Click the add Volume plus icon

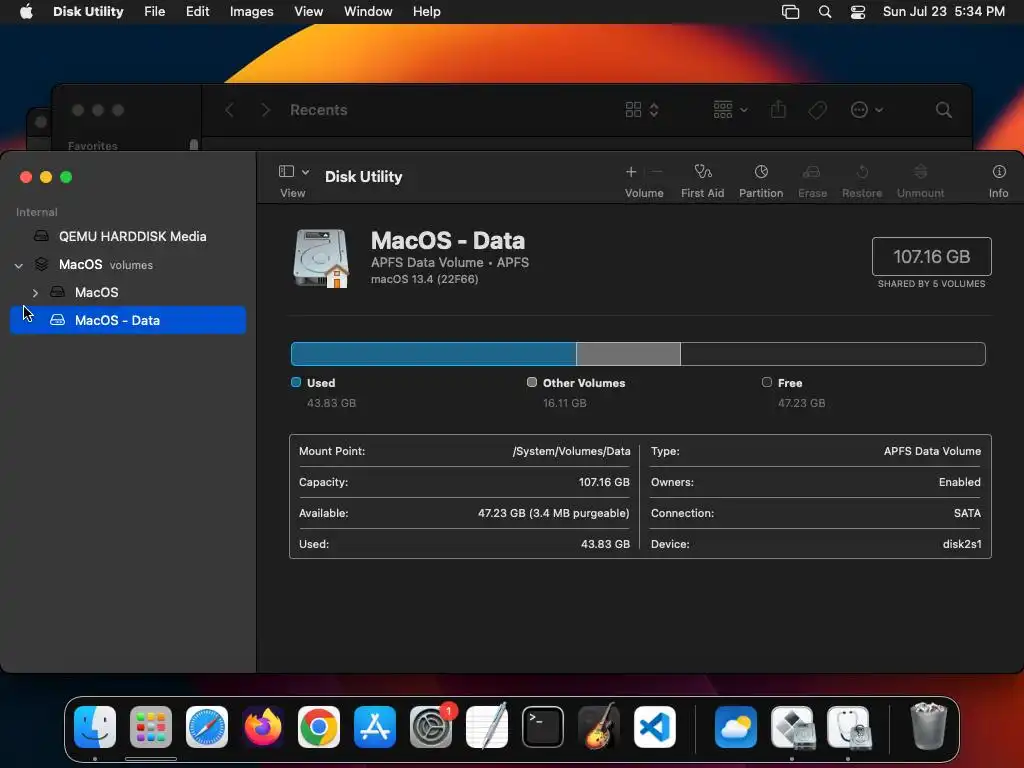(631, 172)
